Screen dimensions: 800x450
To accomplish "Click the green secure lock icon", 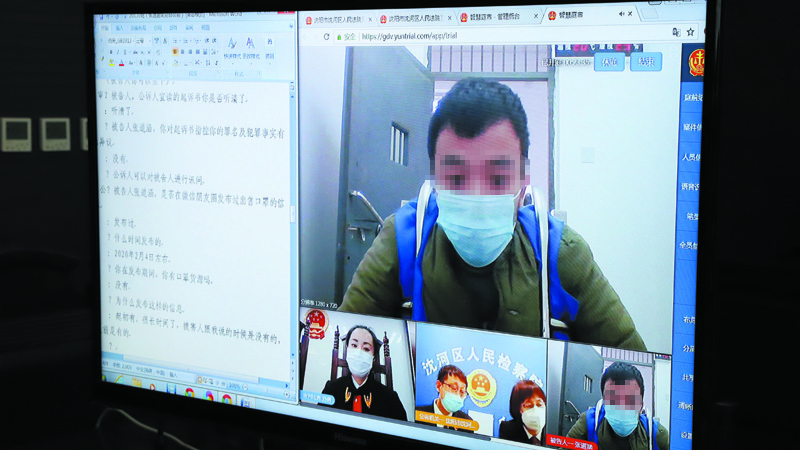I will coord(339,37).
